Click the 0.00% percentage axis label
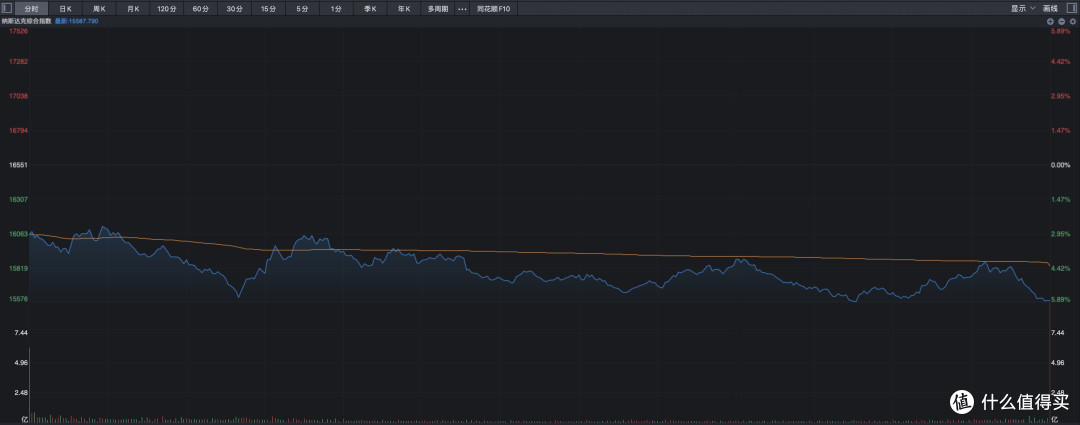Screen dimensions: 1080x425 [1060, 165]
